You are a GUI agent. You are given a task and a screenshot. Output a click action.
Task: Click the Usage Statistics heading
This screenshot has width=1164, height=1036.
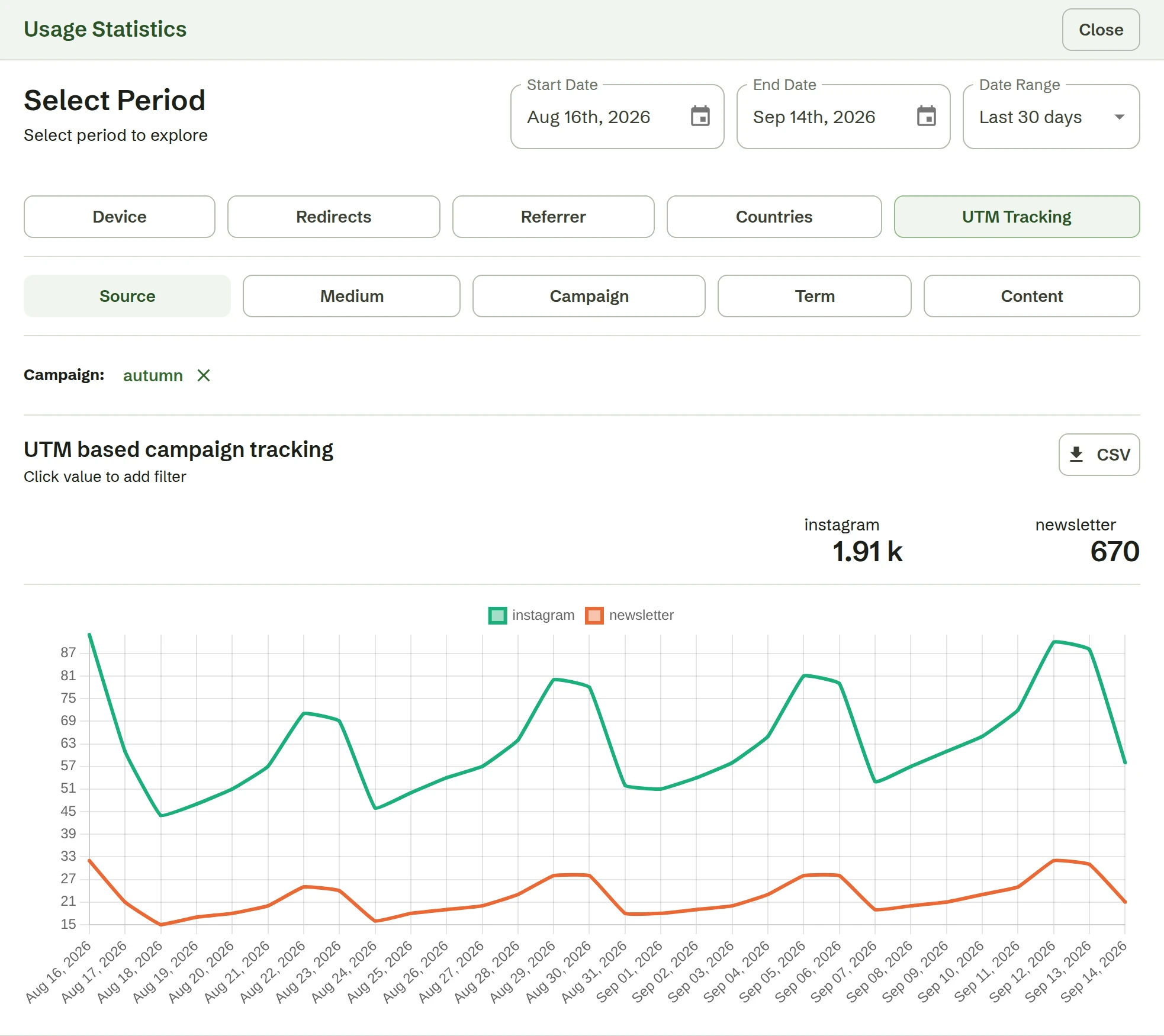click(x=105, y=29)
